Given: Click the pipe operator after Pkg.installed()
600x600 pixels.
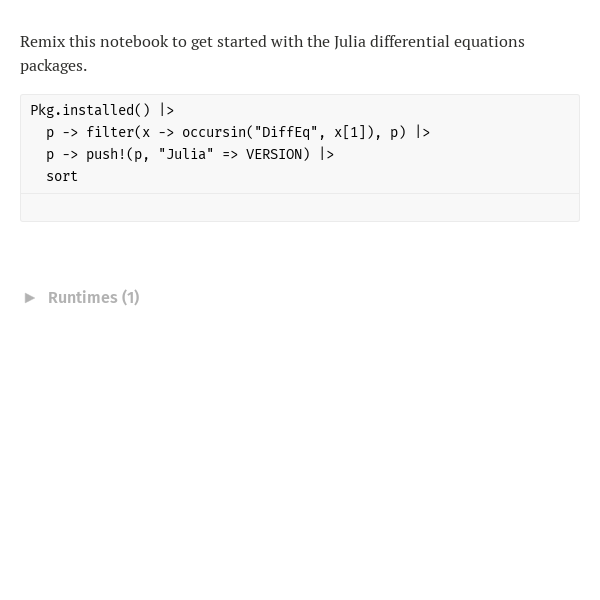Looking at the screenshot, I should (167, 110).
